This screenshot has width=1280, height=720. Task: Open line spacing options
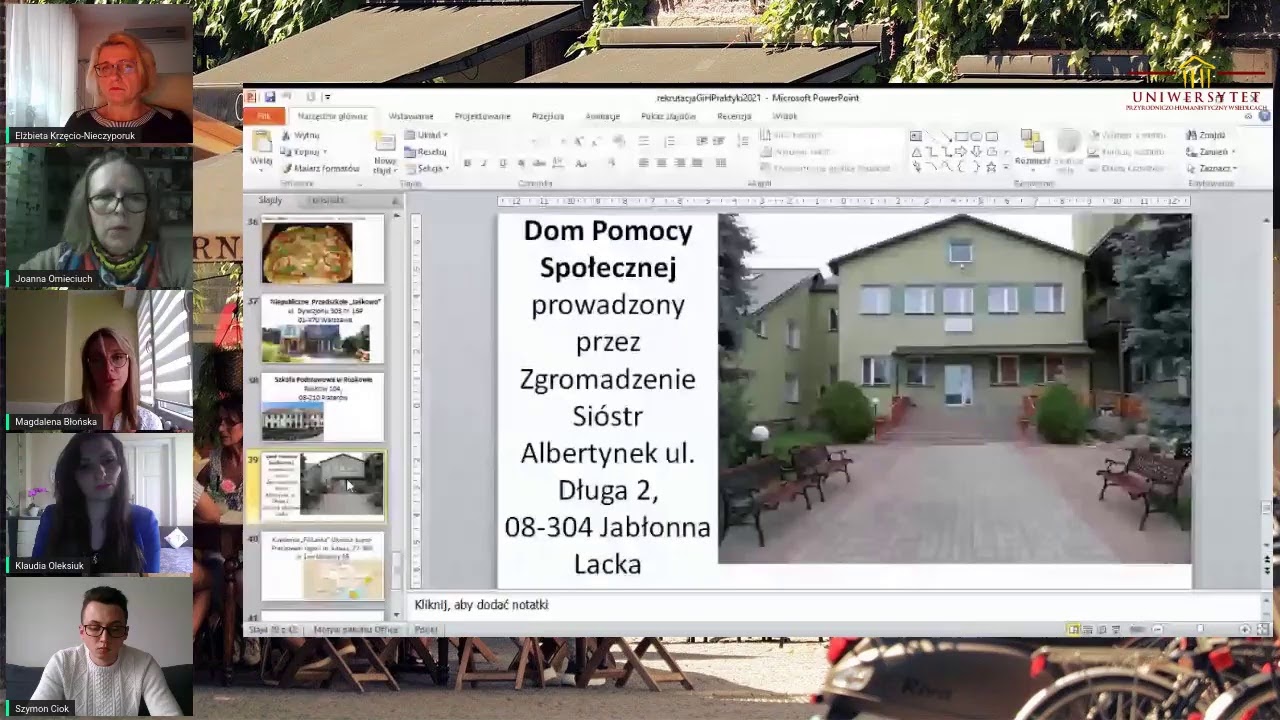coord(744,141)
